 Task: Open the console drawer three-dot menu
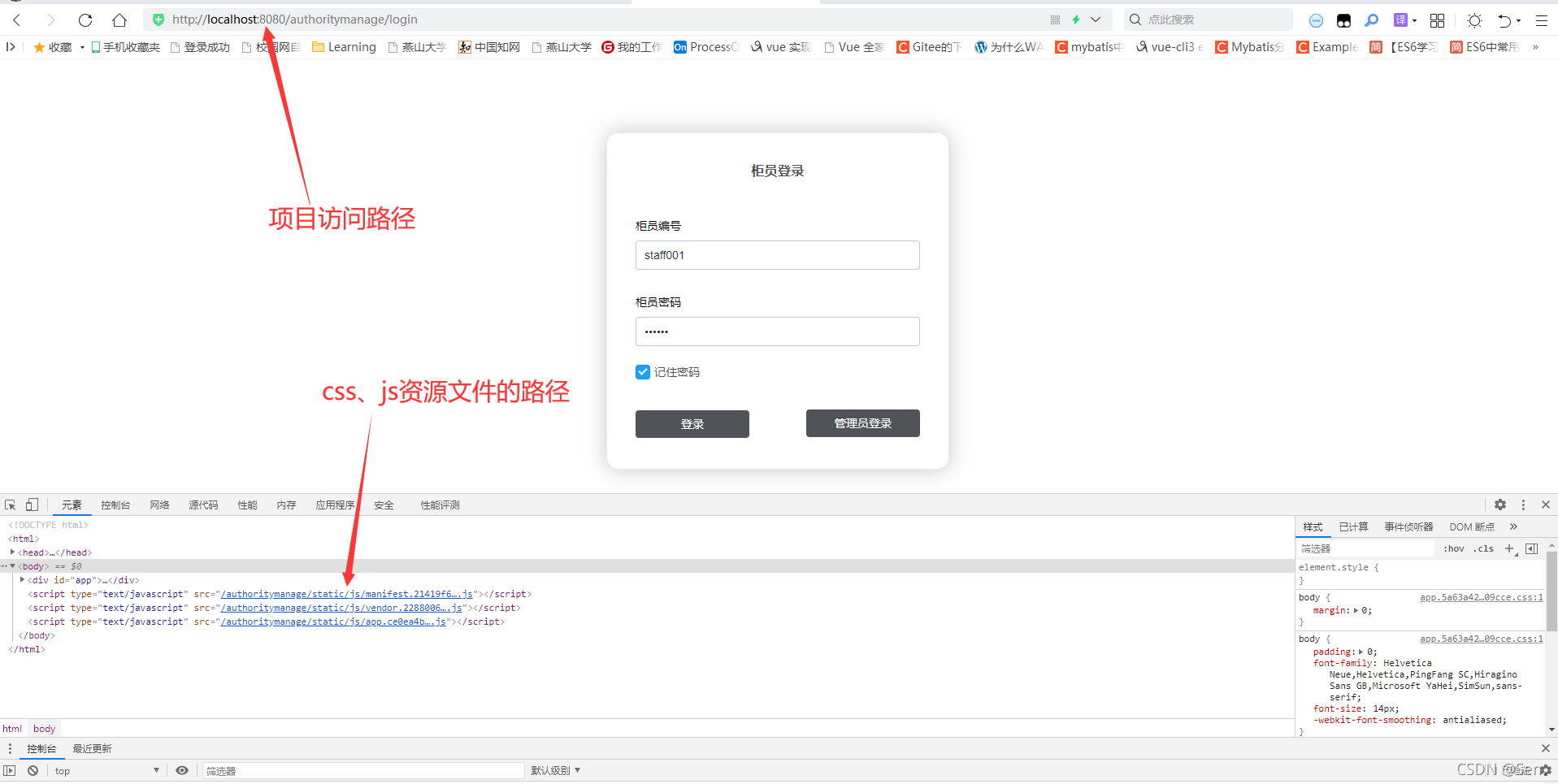(x=11, y=749)
